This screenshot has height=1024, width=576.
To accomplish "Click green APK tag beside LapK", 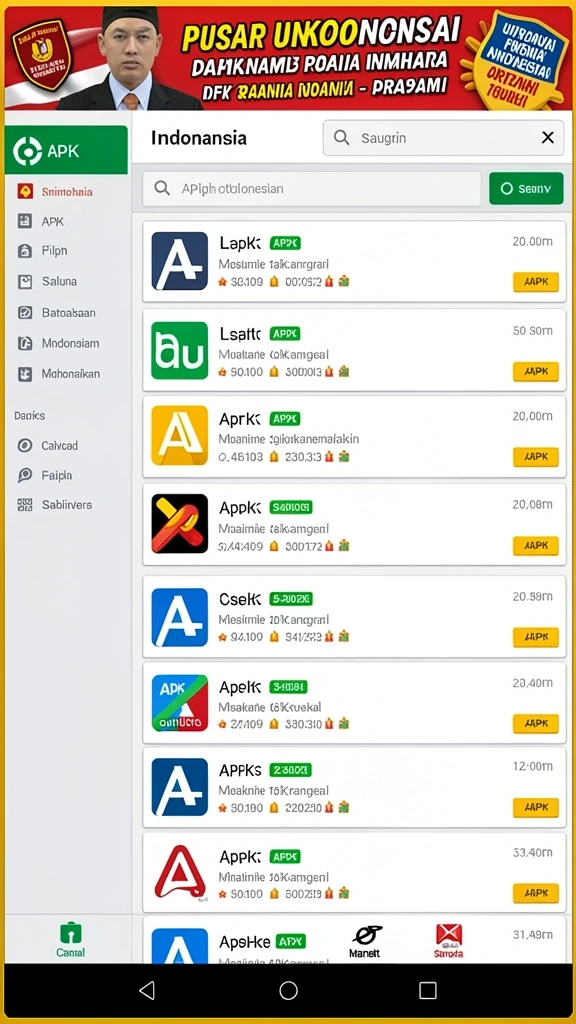I will 285,243.
